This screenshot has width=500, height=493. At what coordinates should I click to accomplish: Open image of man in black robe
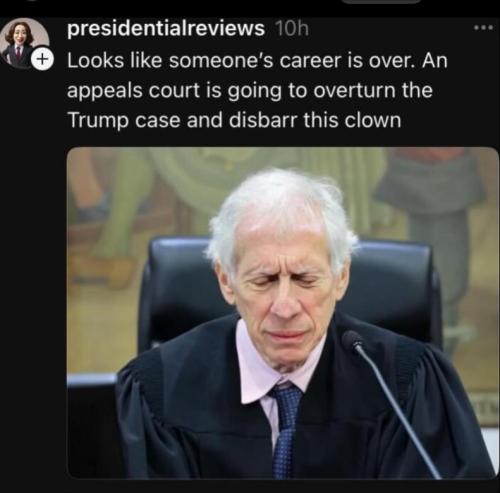tap(283, 313)
